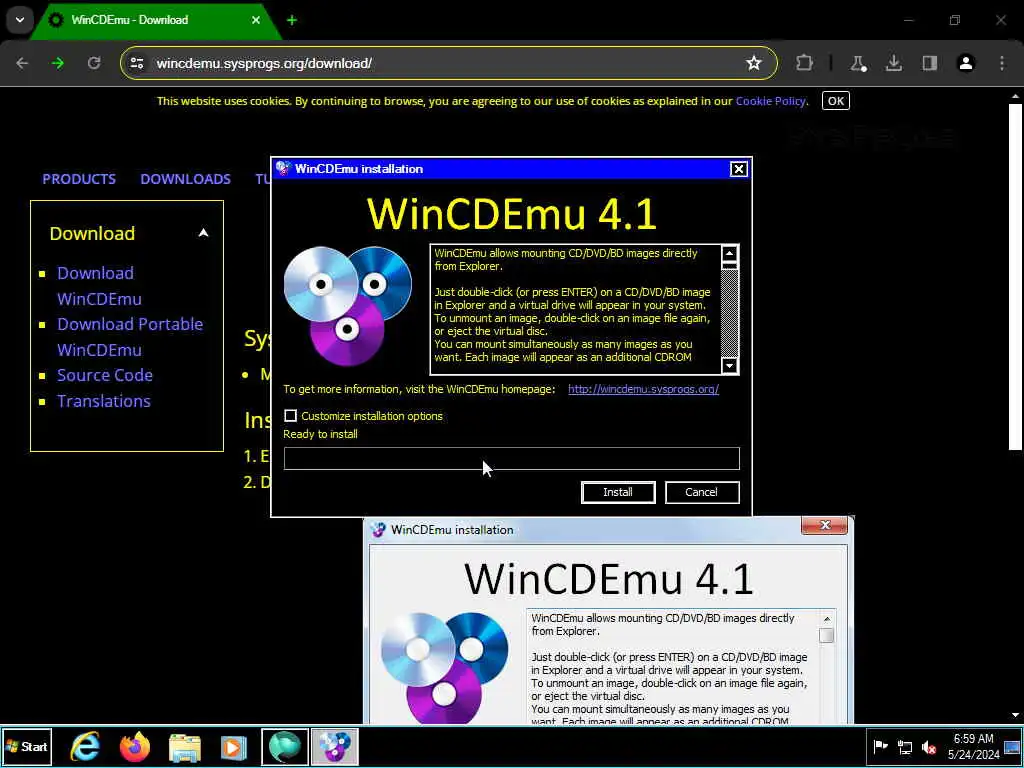Click description scrollbar down arrow in dark installer
Viewport: 1024px width, 768px height.
[x=729, y=365]
